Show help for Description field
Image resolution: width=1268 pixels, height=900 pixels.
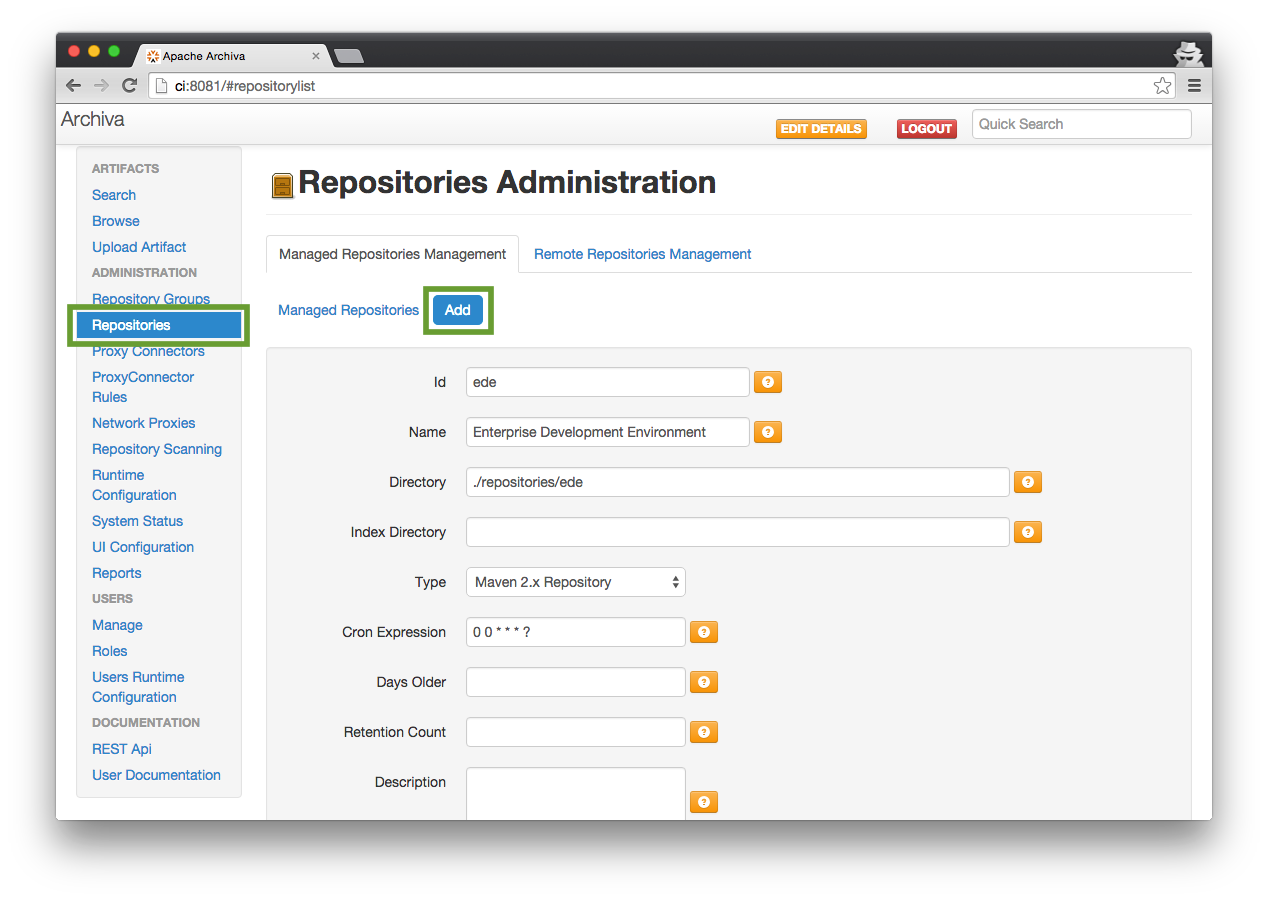pos(704,802)
